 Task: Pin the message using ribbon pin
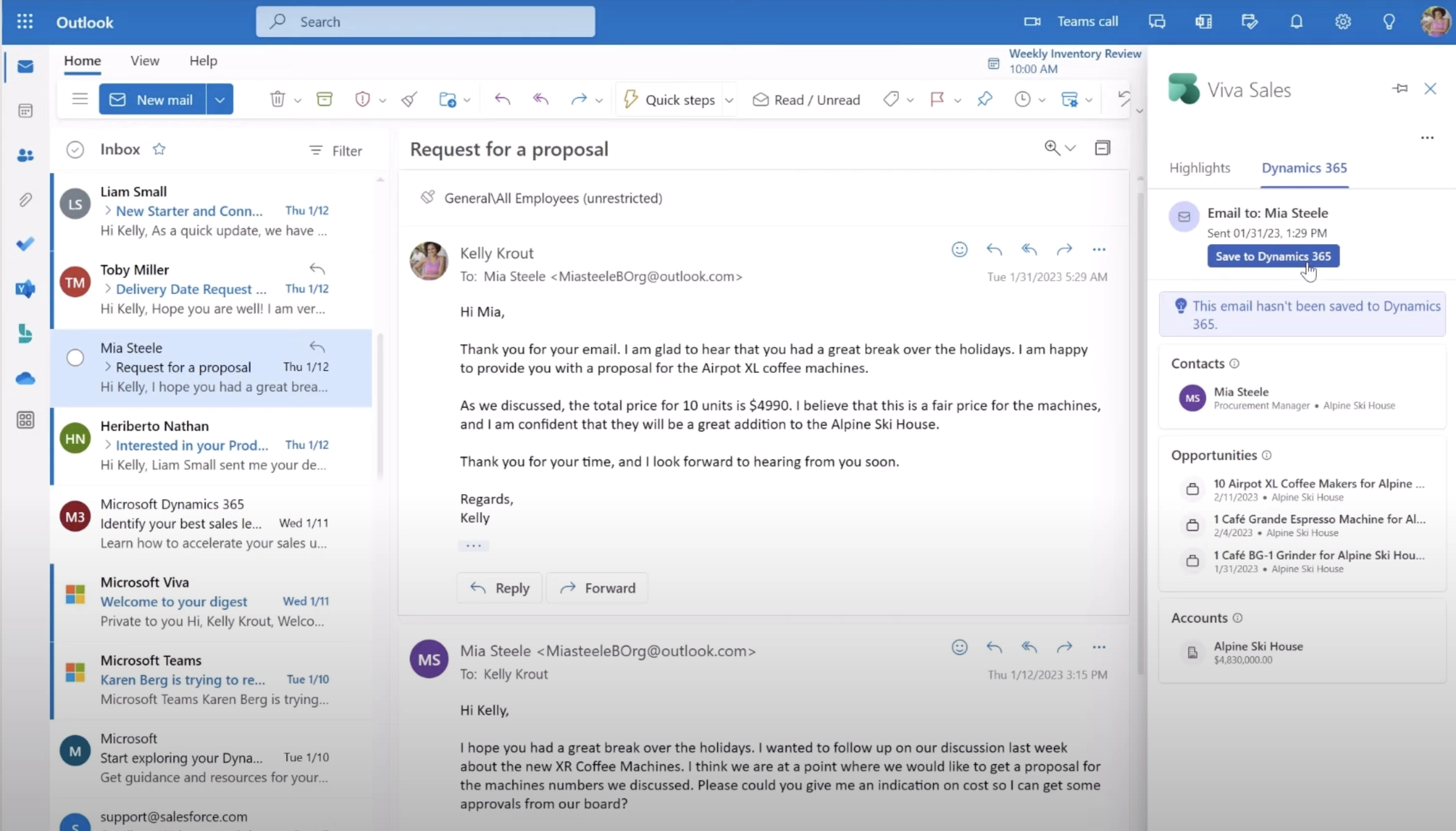pos(984,99)
